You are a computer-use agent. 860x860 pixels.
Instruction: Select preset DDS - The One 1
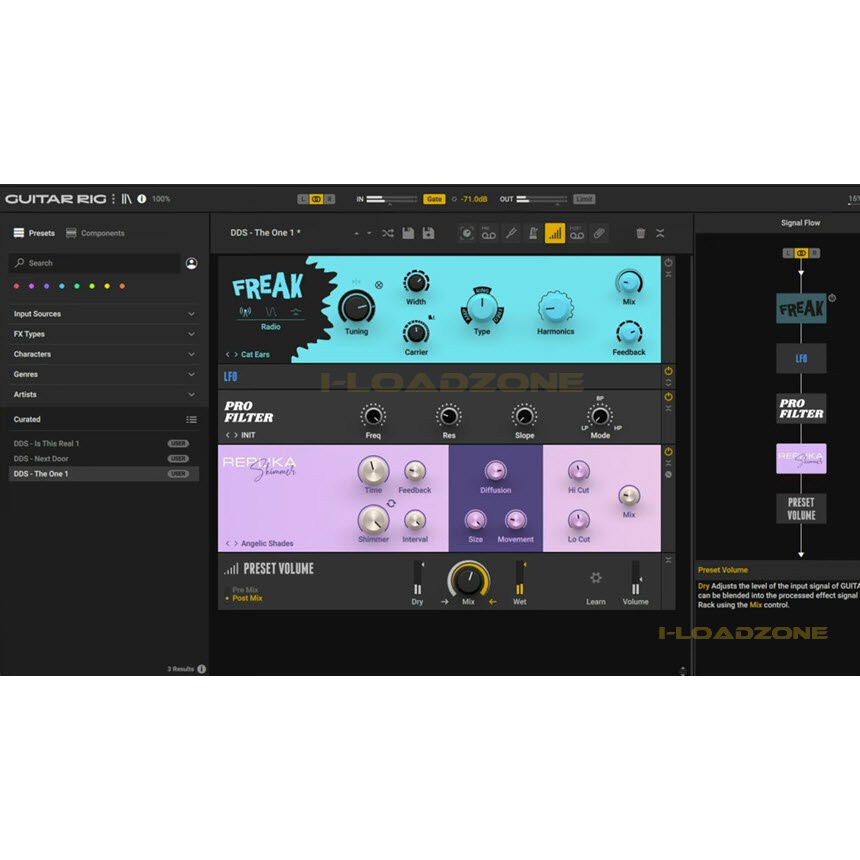click(x=104, y=474)
